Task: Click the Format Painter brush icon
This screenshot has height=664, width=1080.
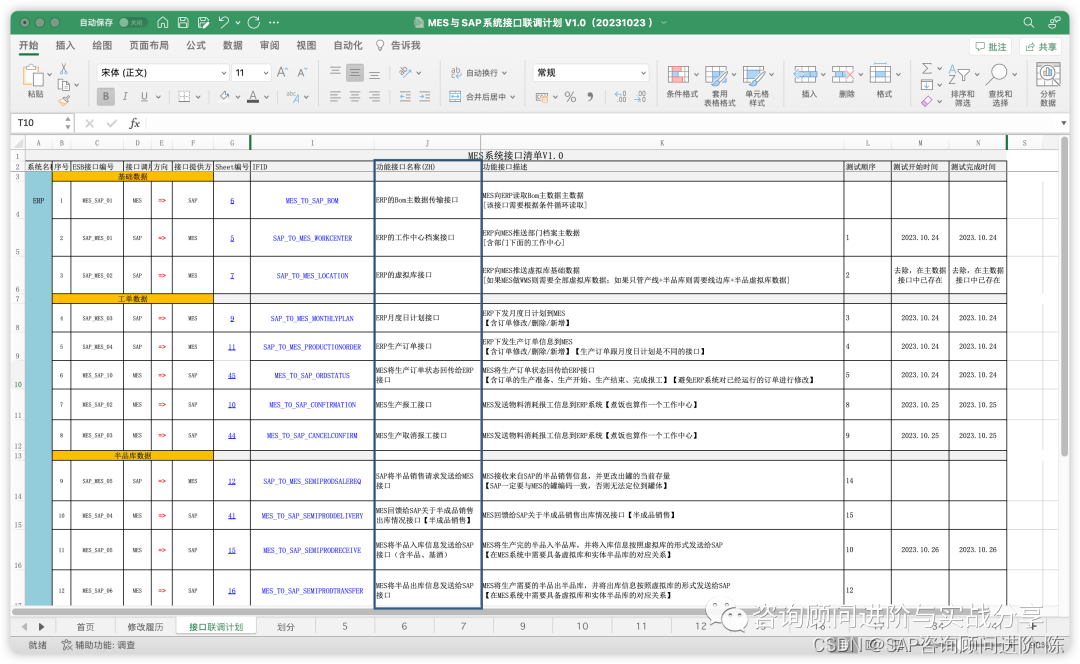Action: pyautogui.click(x=64, y=101)
